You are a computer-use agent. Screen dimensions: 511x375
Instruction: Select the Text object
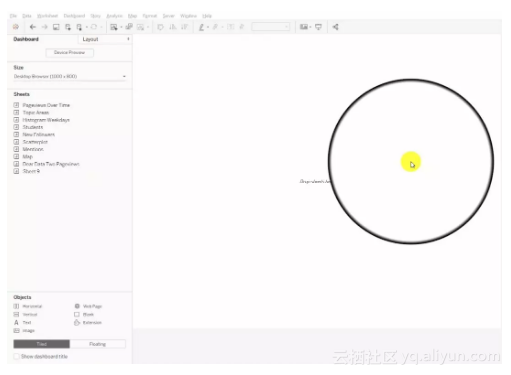[x=22, y=322]
